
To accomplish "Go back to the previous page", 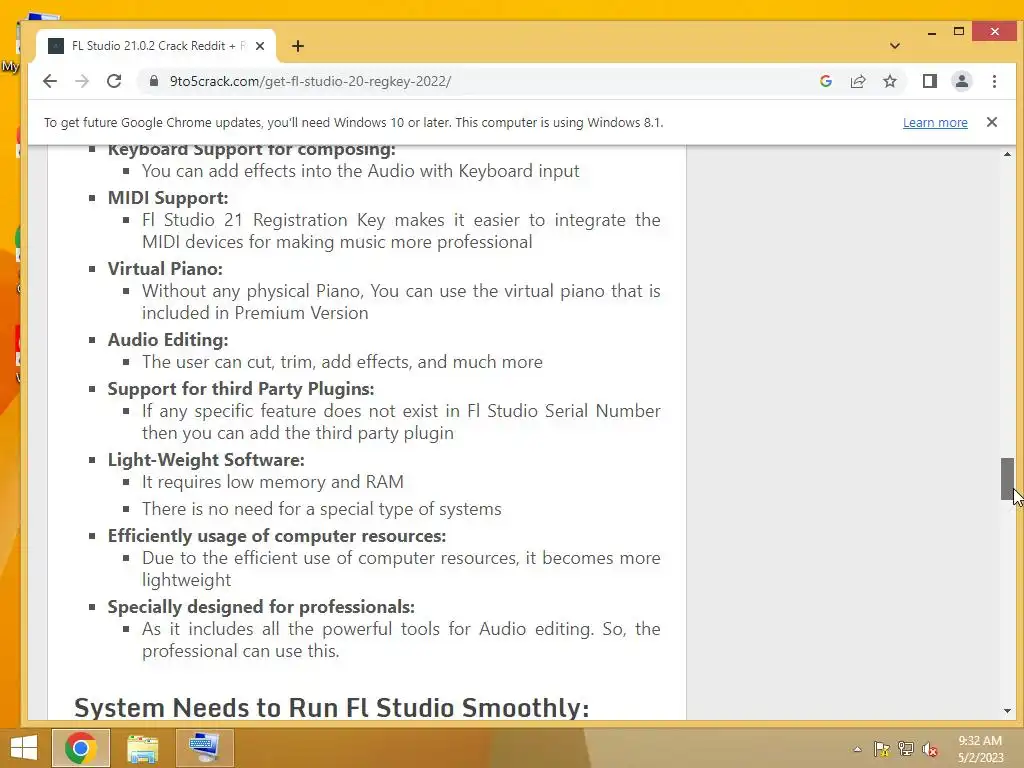I will pyautogui.click(x=50, y=81).
